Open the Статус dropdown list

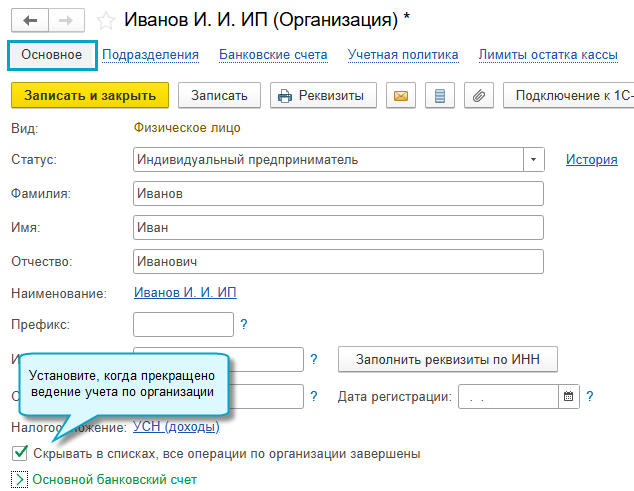534,159
